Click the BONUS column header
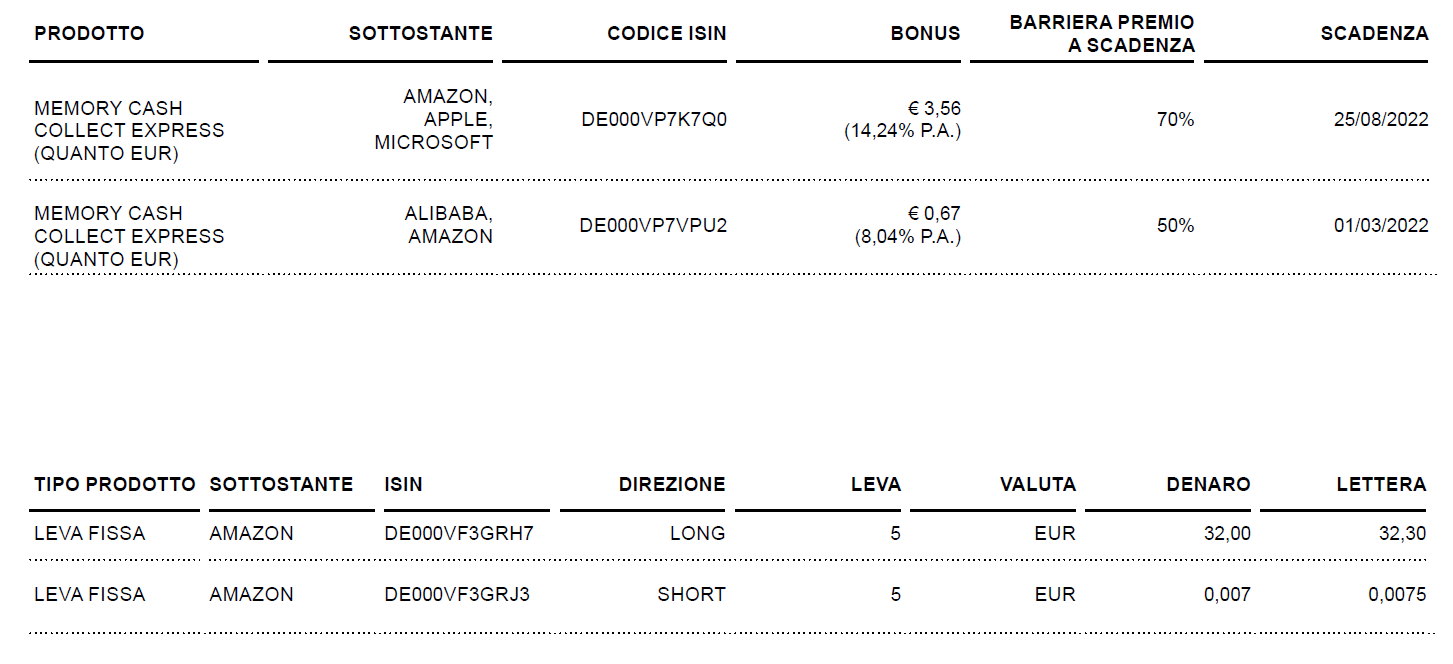 (x=925, y=33)
